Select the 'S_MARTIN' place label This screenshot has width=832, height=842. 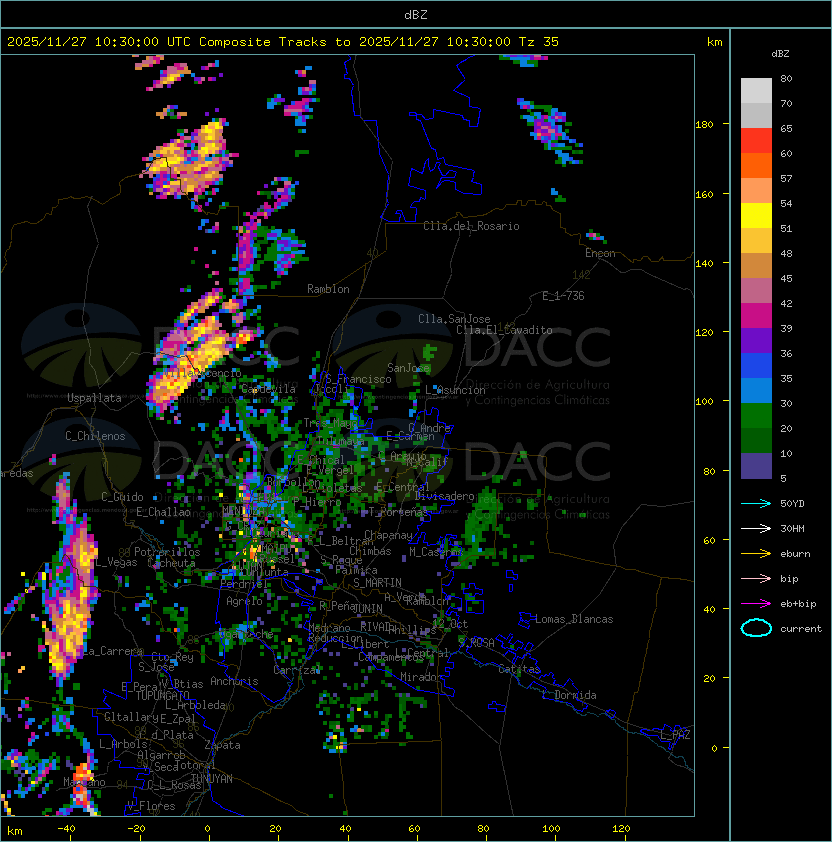pyautogui.click(x=377, y=583)
